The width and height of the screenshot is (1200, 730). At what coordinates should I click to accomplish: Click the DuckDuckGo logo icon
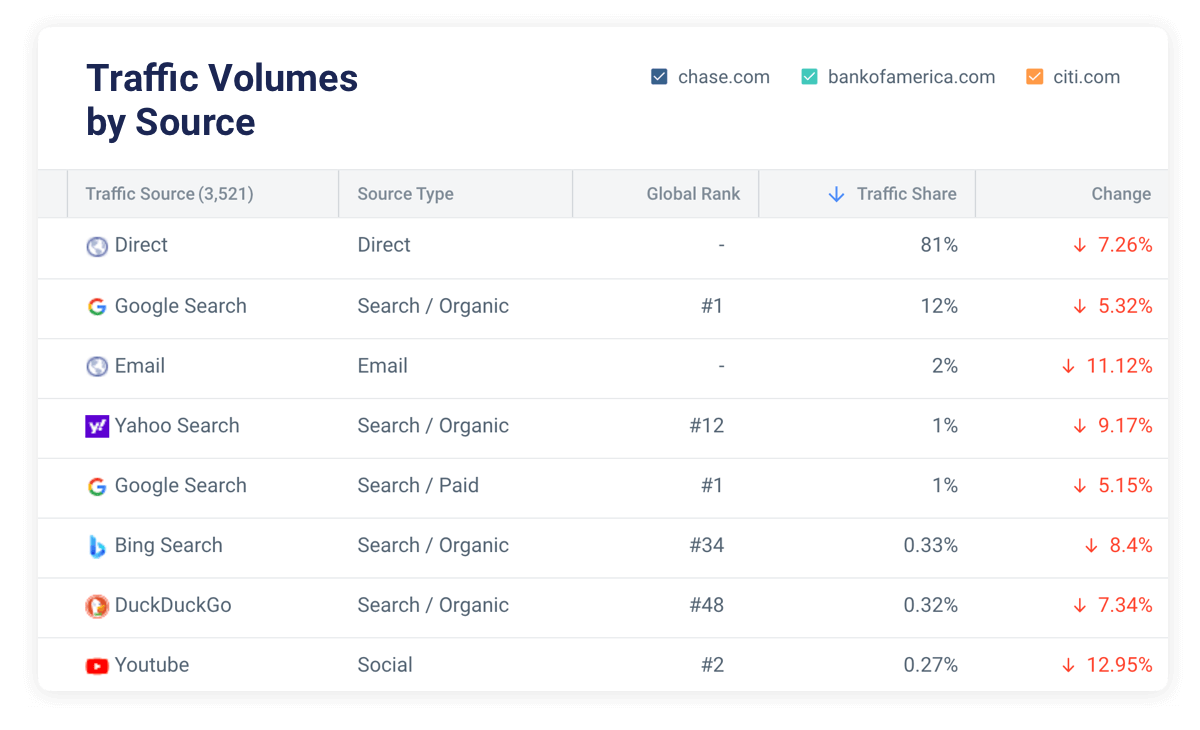click(x=97, y=606)
